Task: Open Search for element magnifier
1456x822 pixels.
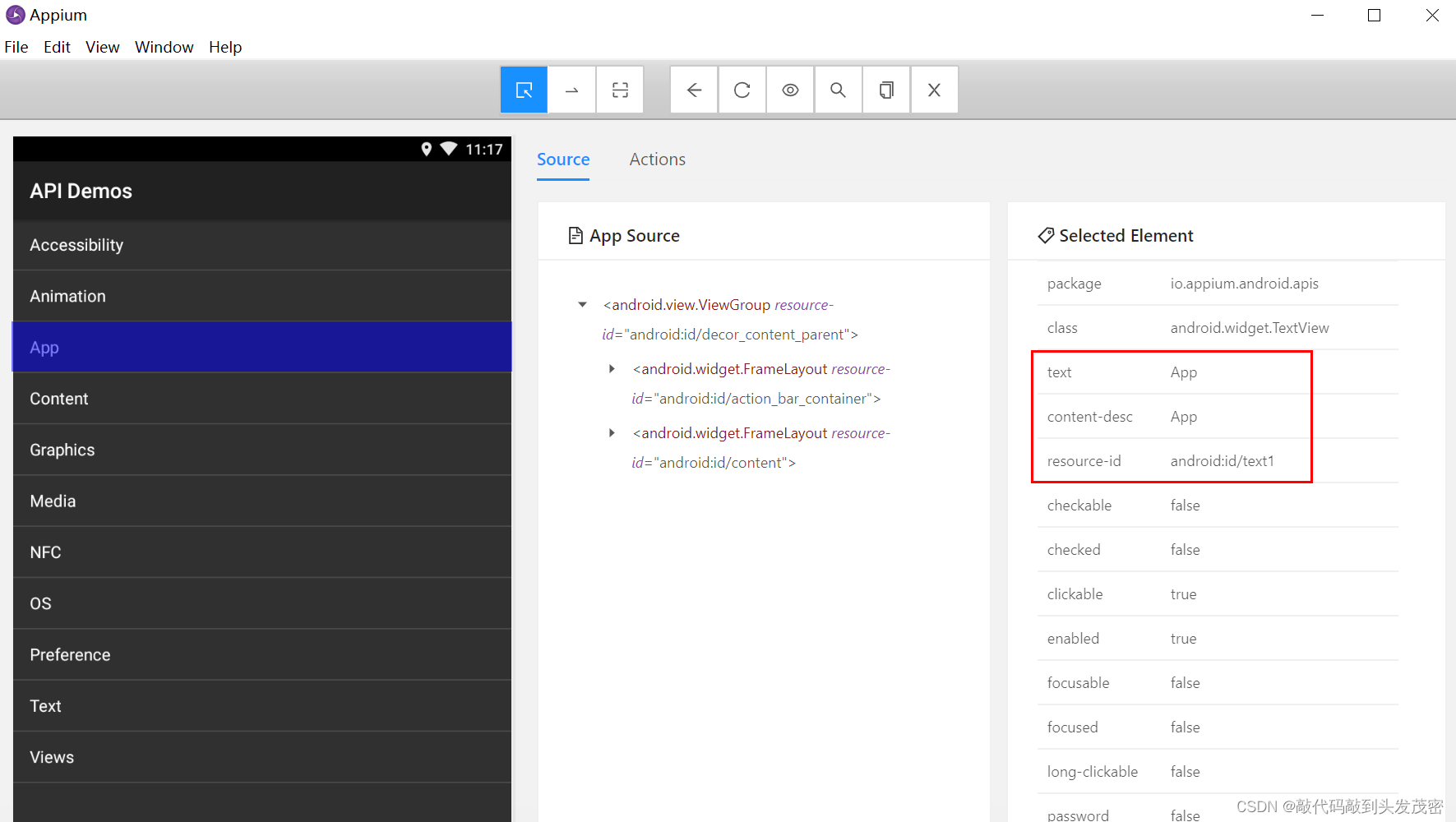Action: (838, 90)
